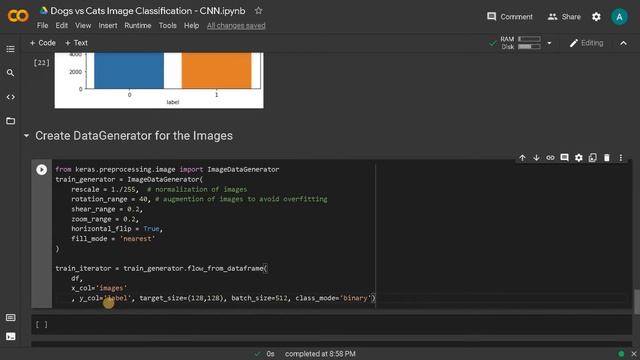This screenshot has height=360, width=640.
Task: Move the cell down
Action: click(536, 158)
